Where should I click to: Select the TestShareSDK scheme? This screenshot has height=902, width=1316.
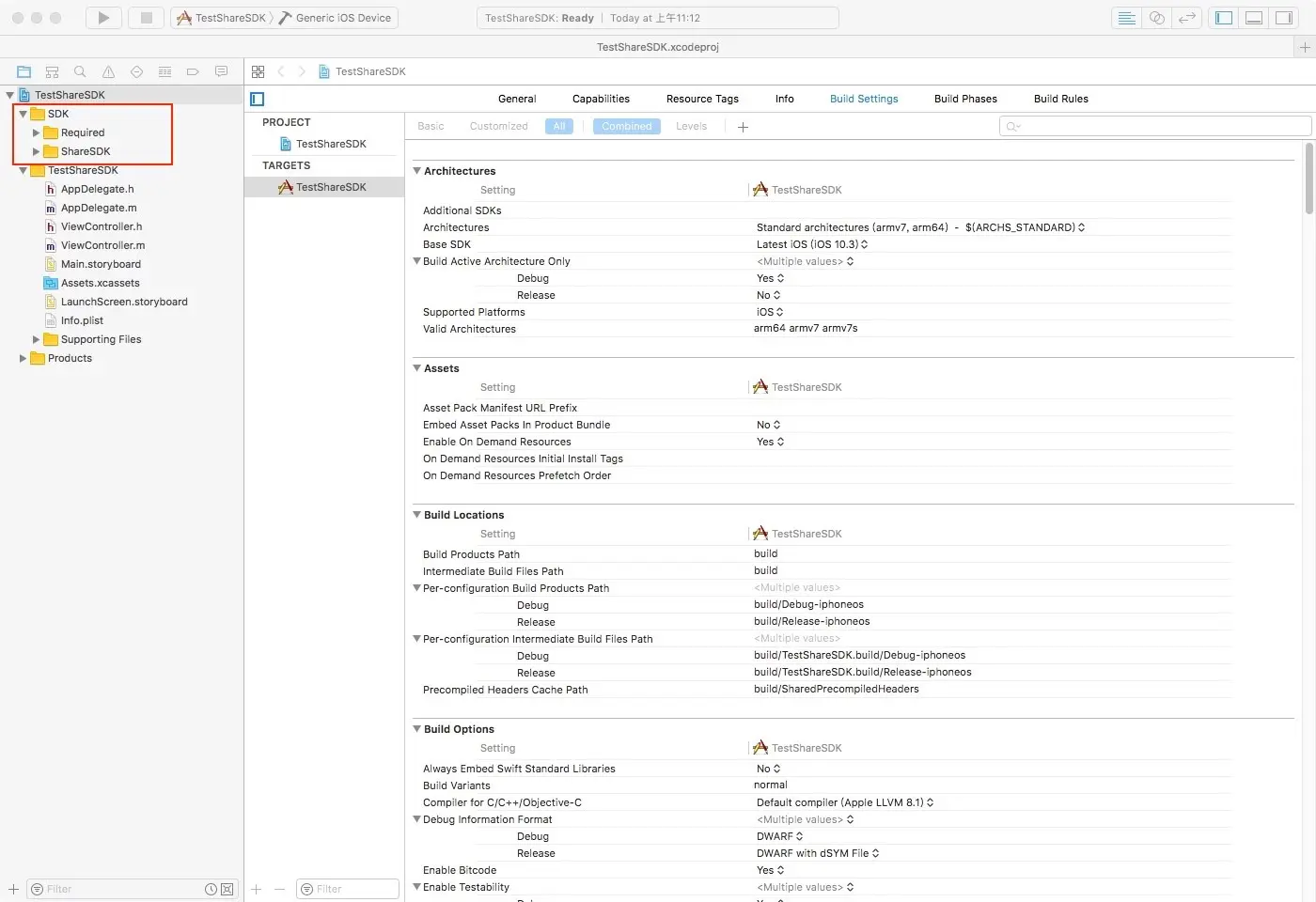[222, 18]
